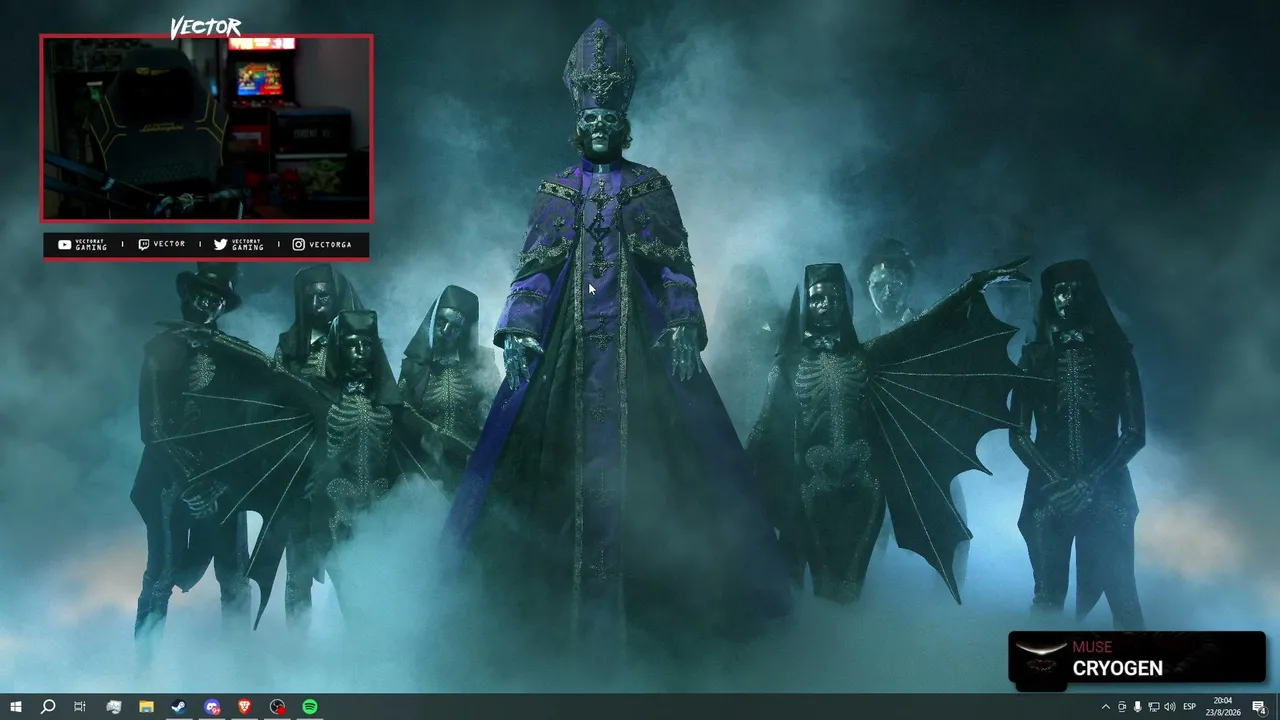Open the gray app pinned beside Task View
Image resolution: width=1280 pixels, height=720 pixels.
click(113, 707)
